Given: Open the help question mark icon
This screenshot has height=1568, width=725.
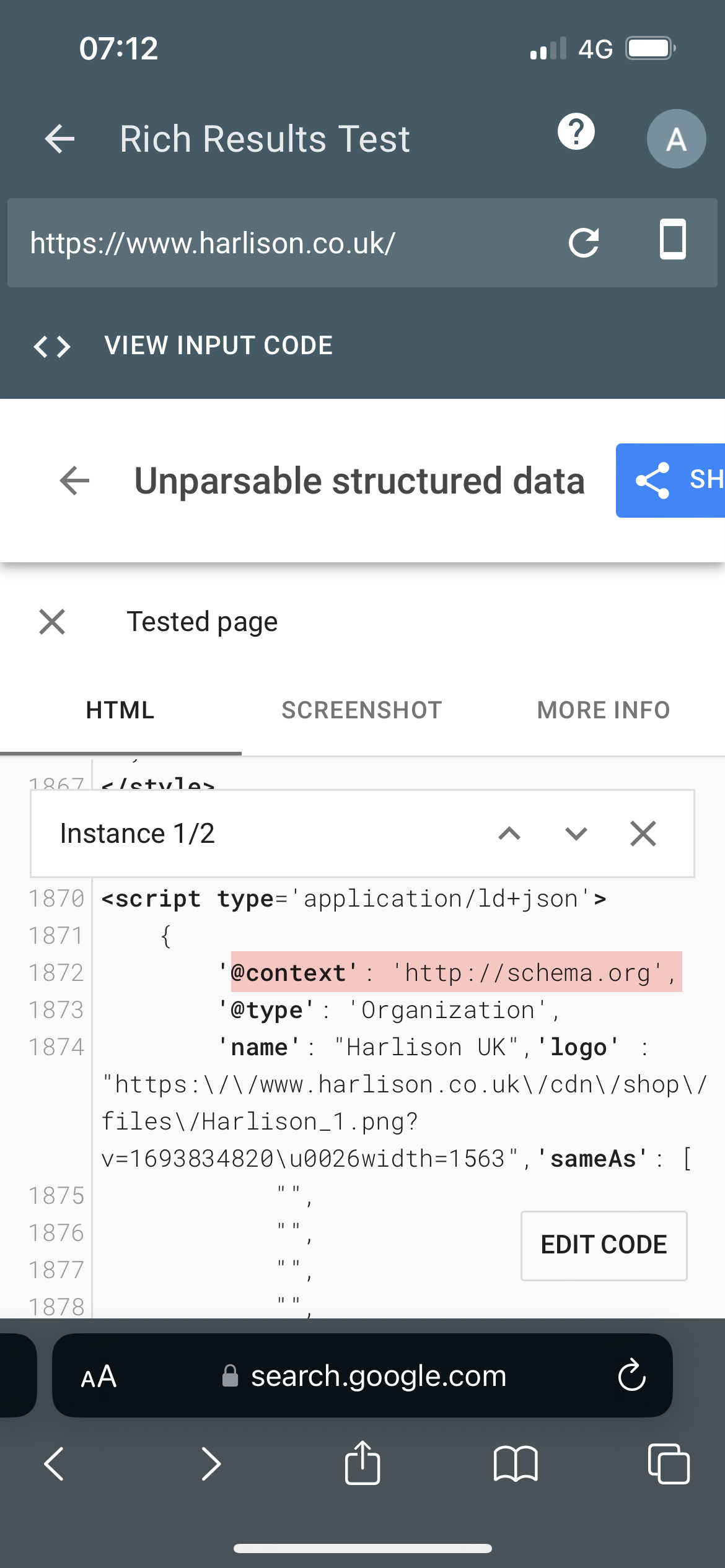Looking at the screenshot, I should click(576, 132).
